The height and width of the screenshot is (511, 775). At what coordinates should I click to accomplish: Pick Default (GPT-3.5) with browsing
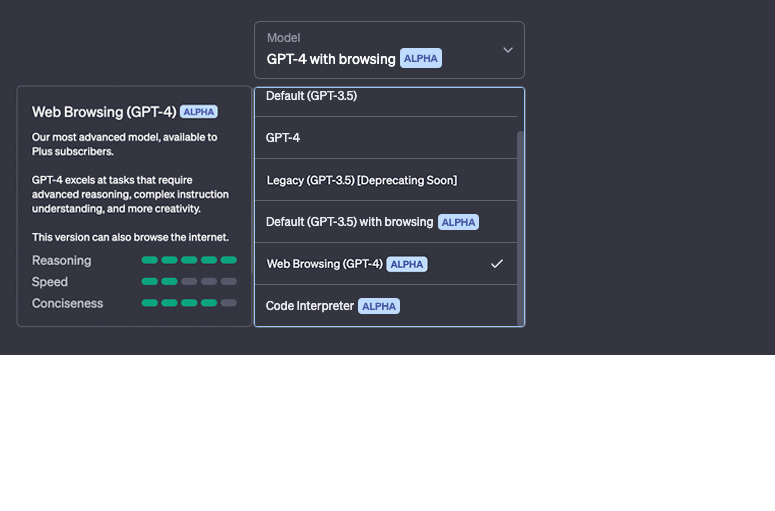[x=386, y=222]
